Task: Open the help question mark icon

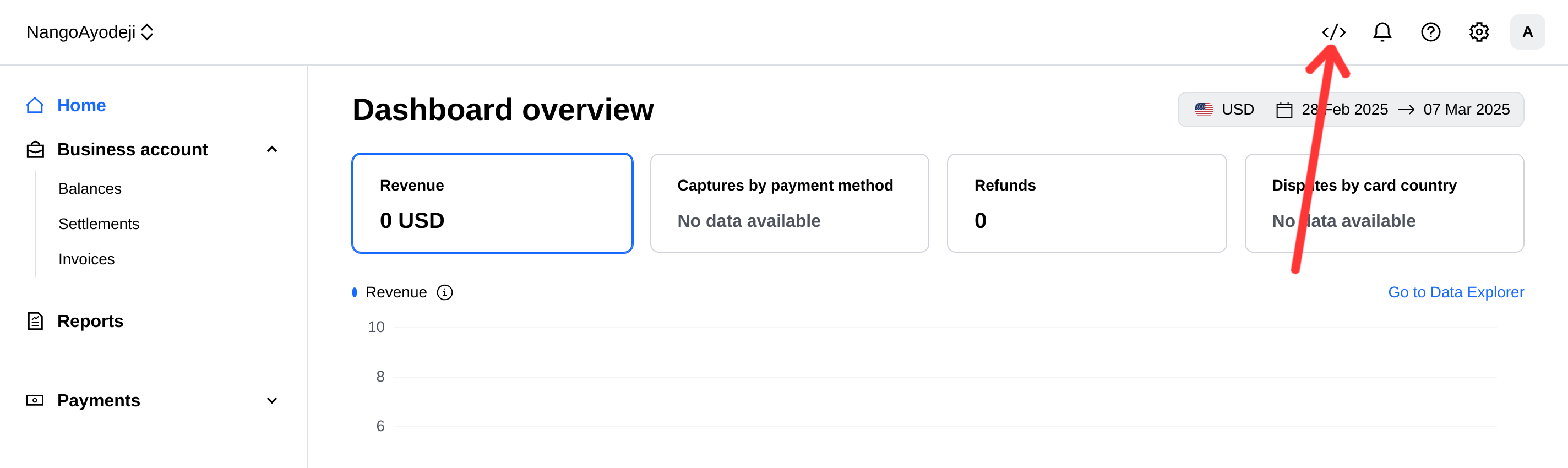Action: (1430, 31)
